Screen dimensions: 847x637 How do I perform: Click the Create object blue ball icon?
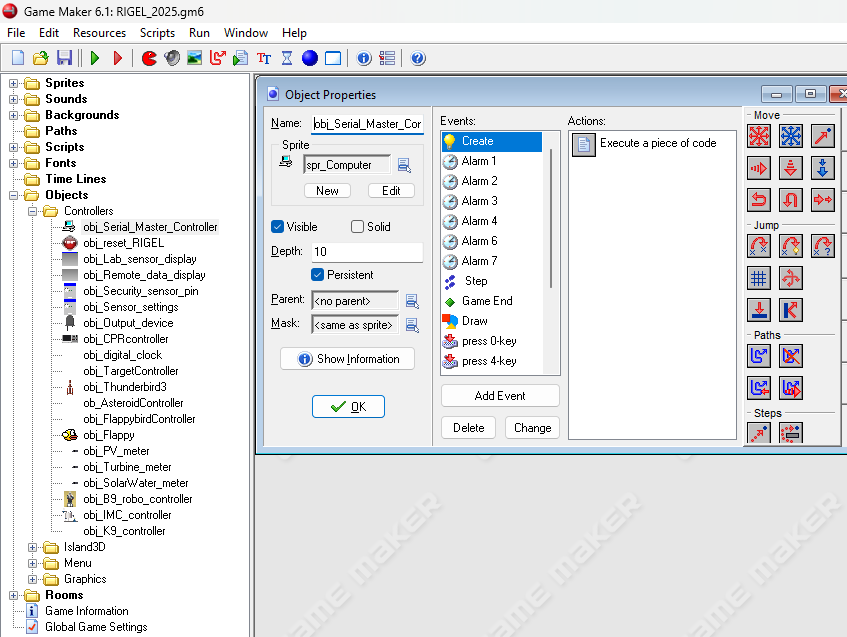point(310,58)
